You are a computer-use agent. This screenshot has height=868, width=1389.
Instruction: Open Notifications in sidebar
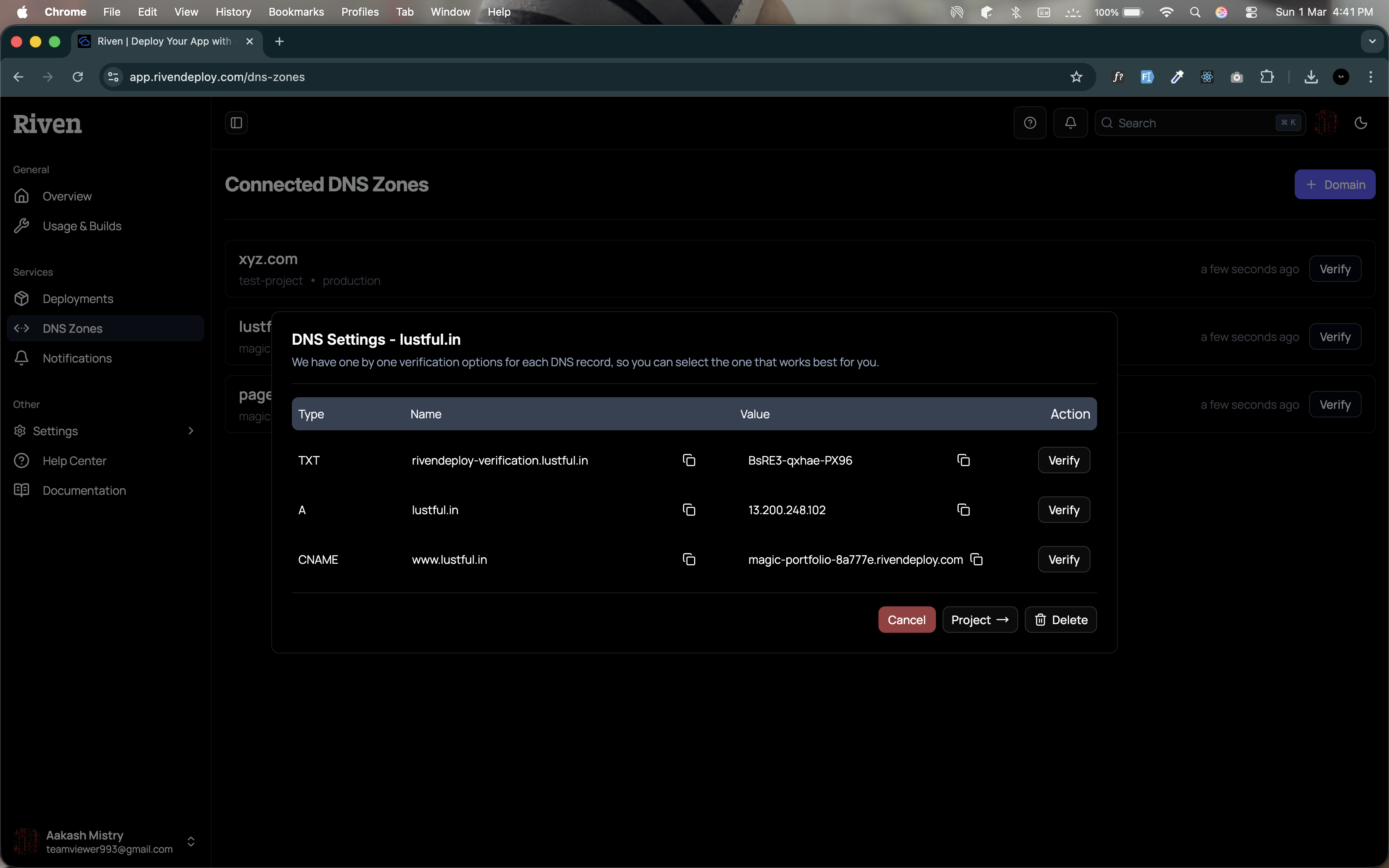tap(105, 358)
